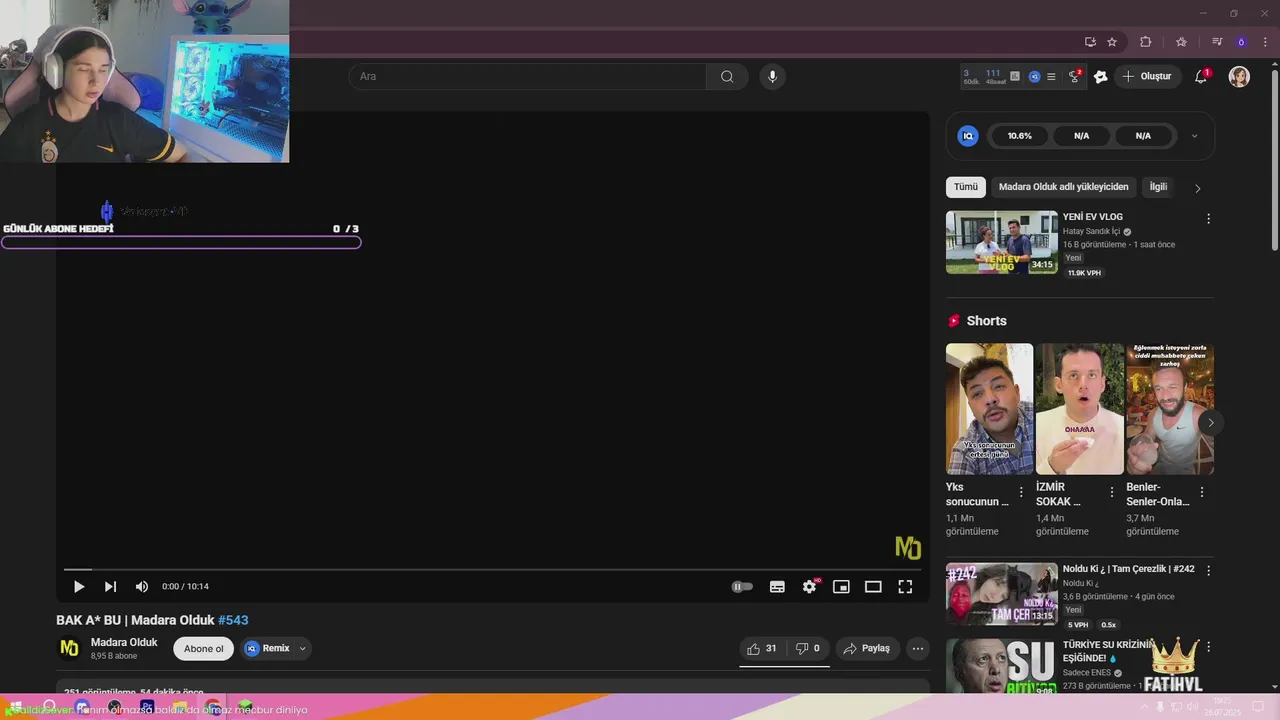1280x720 pixels.
Task: Click the Madara Olduk channel avatar
Action: tap(69, 648)
